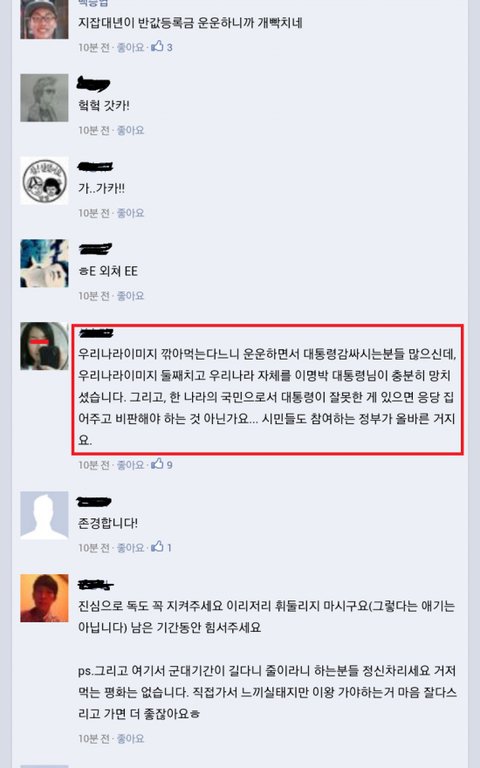
Task: Click thumbs-up icon with 3 likes
Action: coord(157,47)
